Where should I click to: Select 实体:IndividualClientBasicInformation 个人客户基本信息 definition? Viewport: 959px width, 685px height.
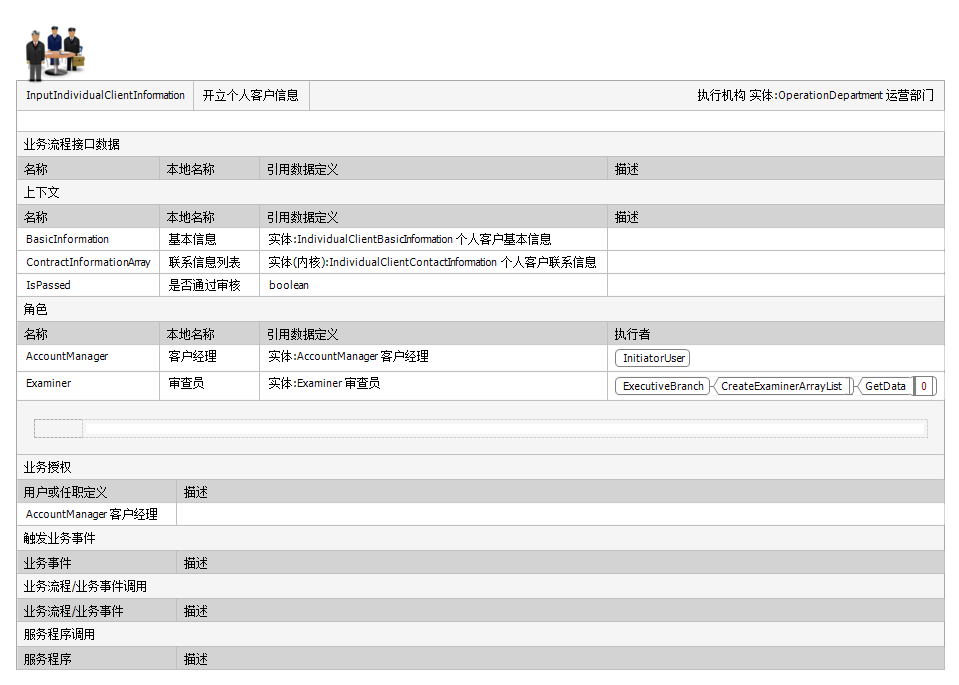click(433, 239)
